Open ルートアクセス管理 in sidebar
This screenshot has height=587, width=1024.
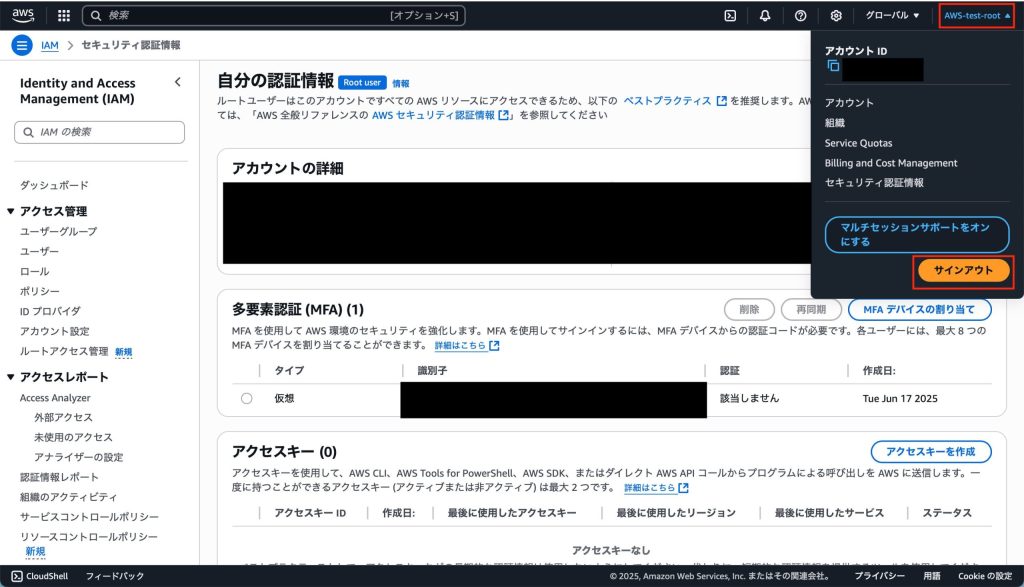64,351
